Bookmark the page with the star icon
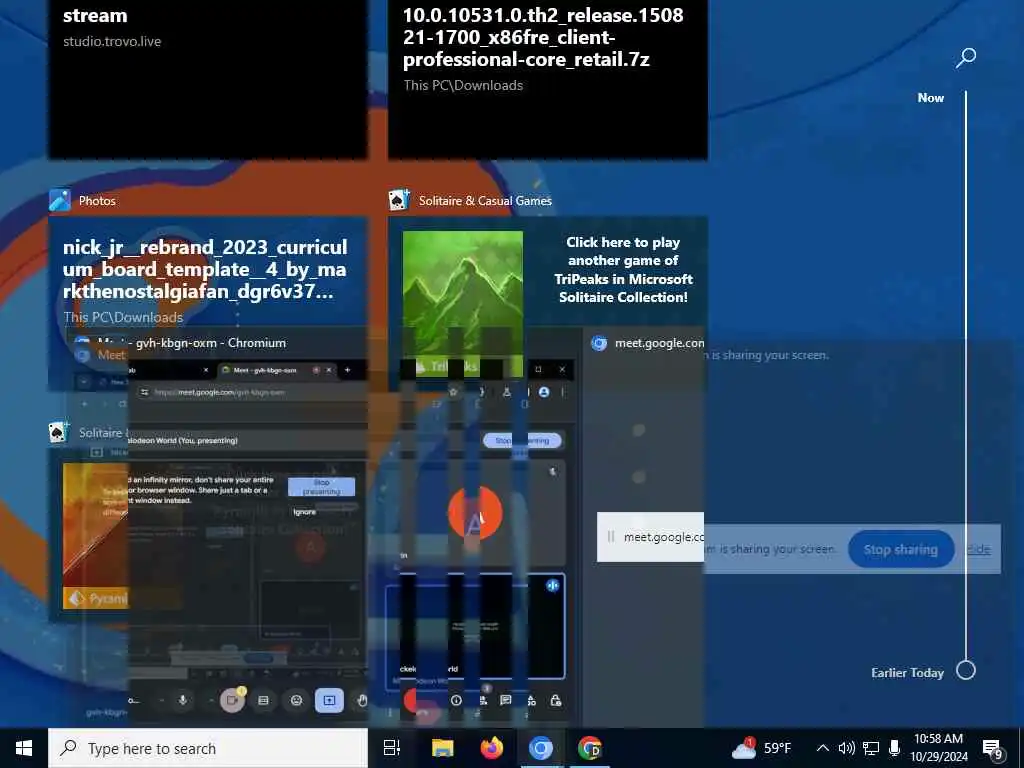Image resolution: width=1024 pixels, height=768 pixels. tap(453, 392)
